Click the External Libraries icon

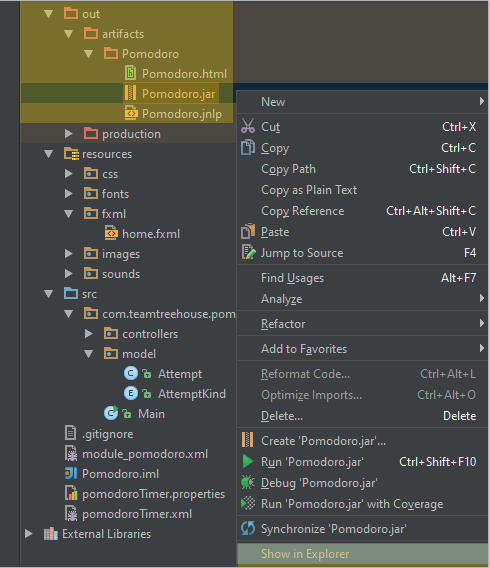[x=51, y=534]
